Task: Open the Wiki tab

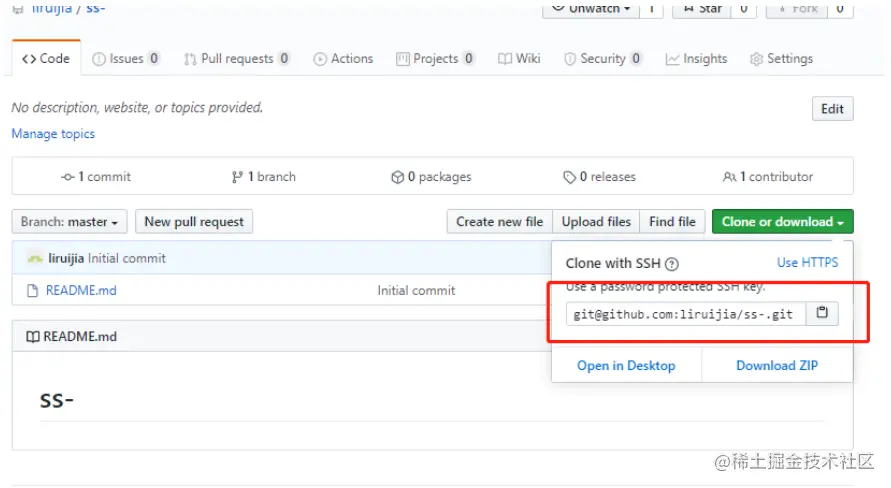Action: click(x=519, y=59)
